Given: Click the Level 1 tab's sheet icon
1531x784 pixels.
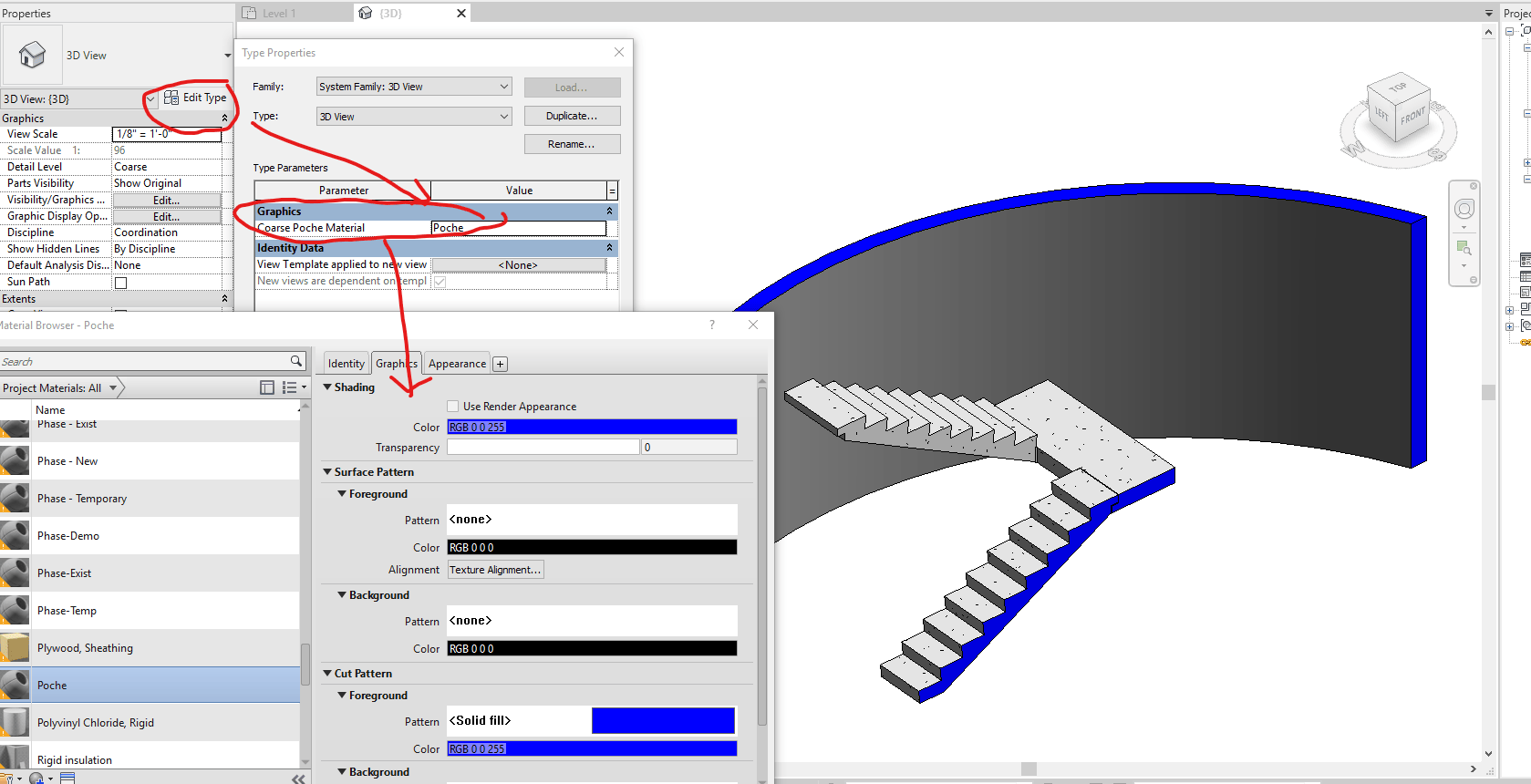Looking at the screenshot, I should click(249, 13).
